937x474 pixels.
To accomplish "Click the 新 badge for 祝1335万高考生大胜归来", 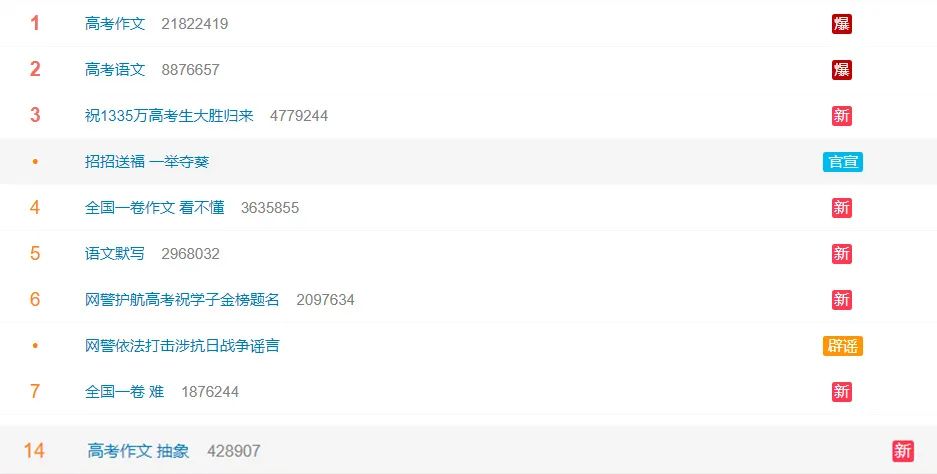I will point(841,116).
